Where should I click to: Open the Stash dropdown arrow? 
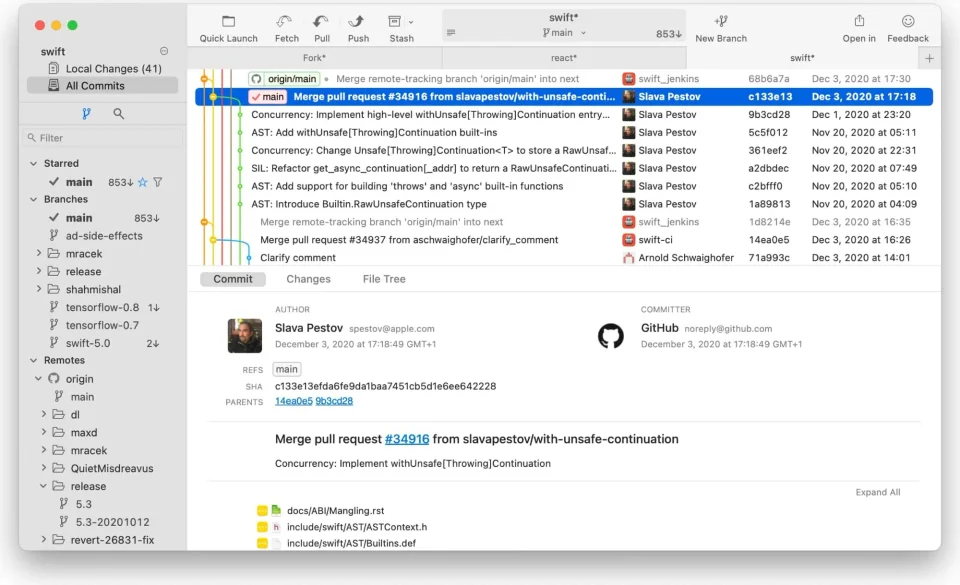(411, 23)
